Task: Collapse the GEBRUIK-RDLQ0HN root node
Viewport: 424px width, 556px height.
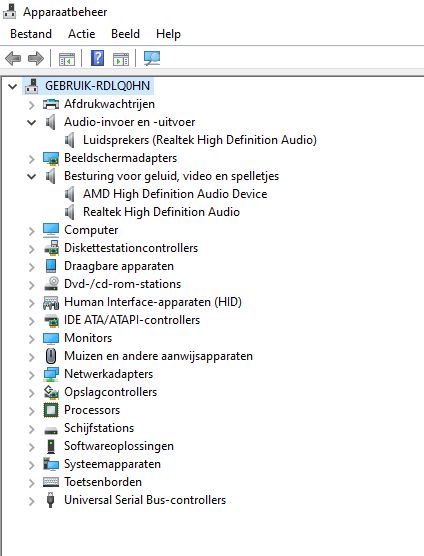Action: coord(12,86)
